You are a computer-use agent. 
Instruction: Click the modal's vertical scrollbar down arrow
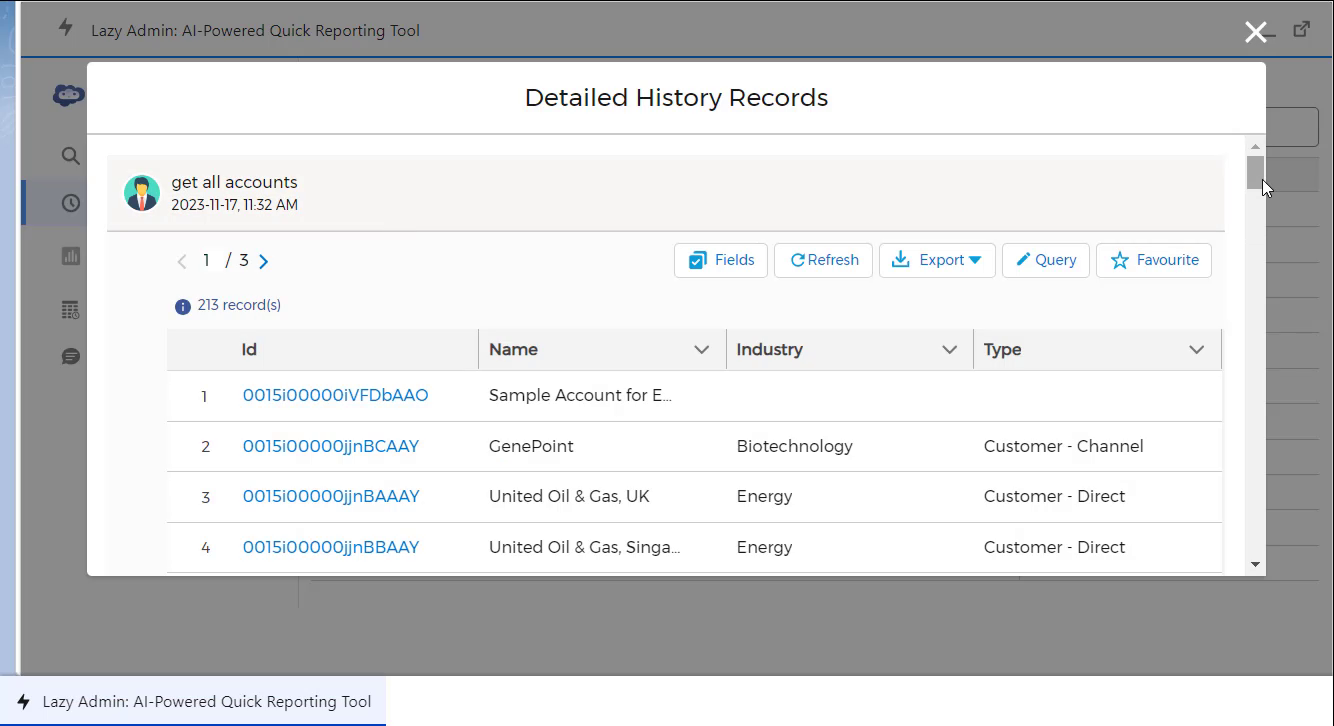(1255, 565)
